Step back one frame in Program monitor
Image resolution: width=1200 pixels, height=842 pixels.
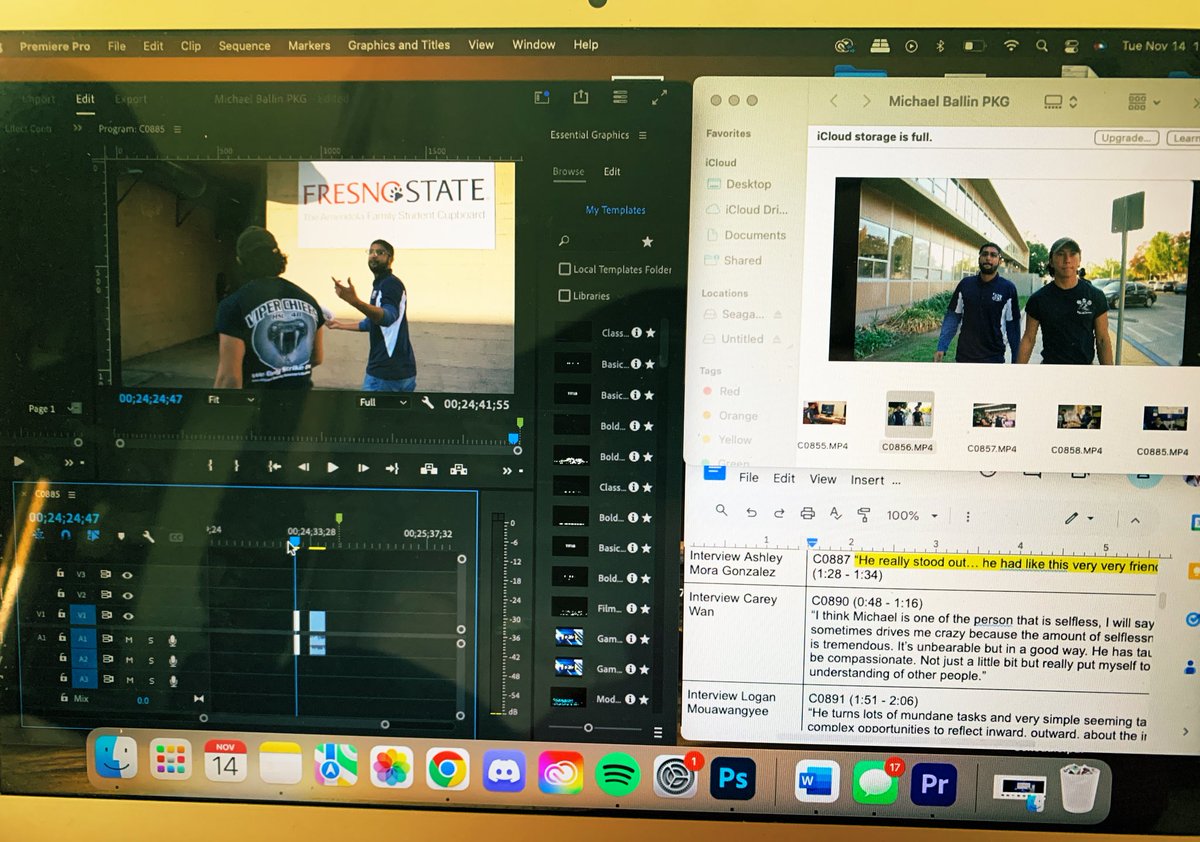[x=303, y=467]
